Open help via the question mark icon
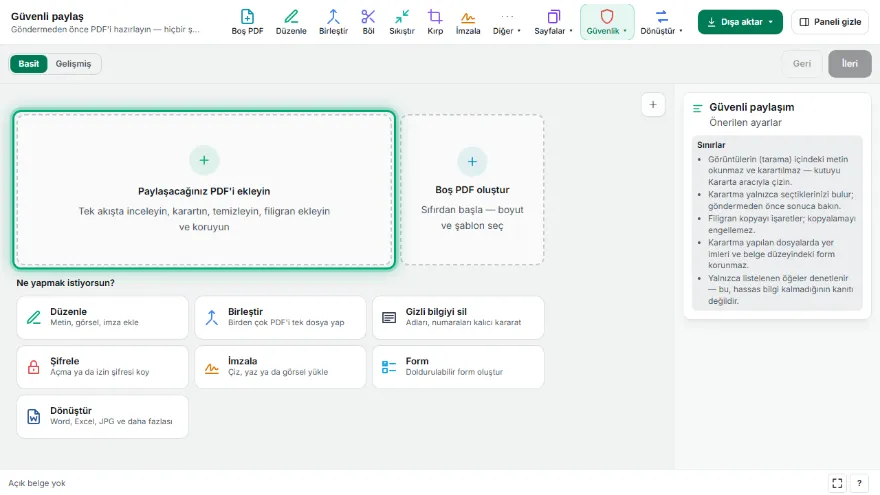880x495 pixels. point(859,483)
